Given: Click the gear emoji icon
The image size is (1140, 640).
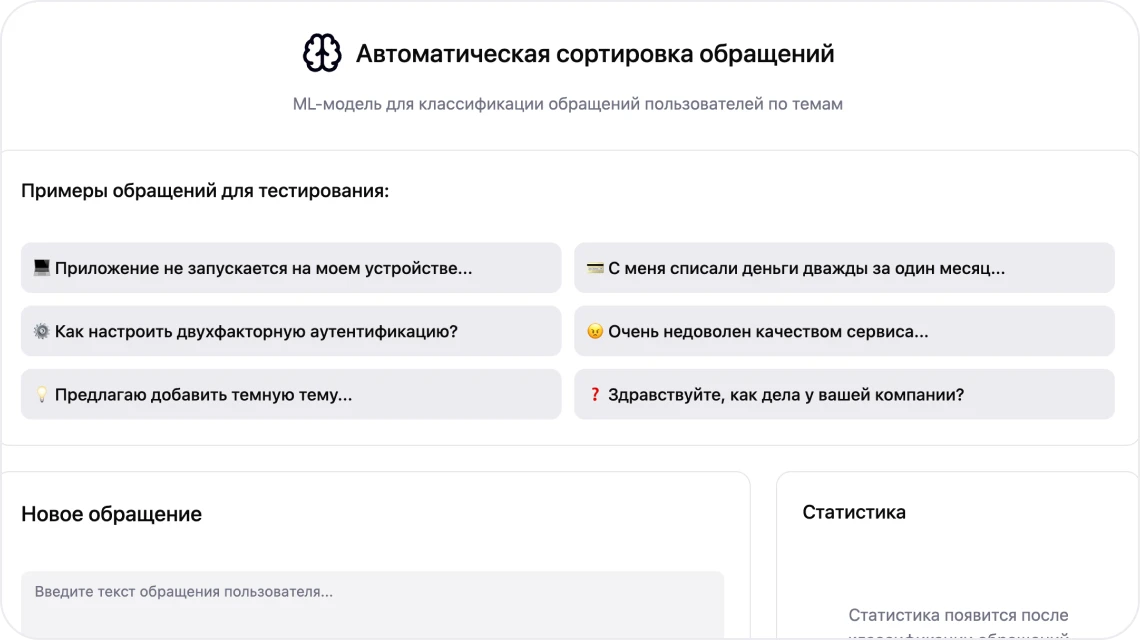Looking at the screenshot, I should (41, 331).
